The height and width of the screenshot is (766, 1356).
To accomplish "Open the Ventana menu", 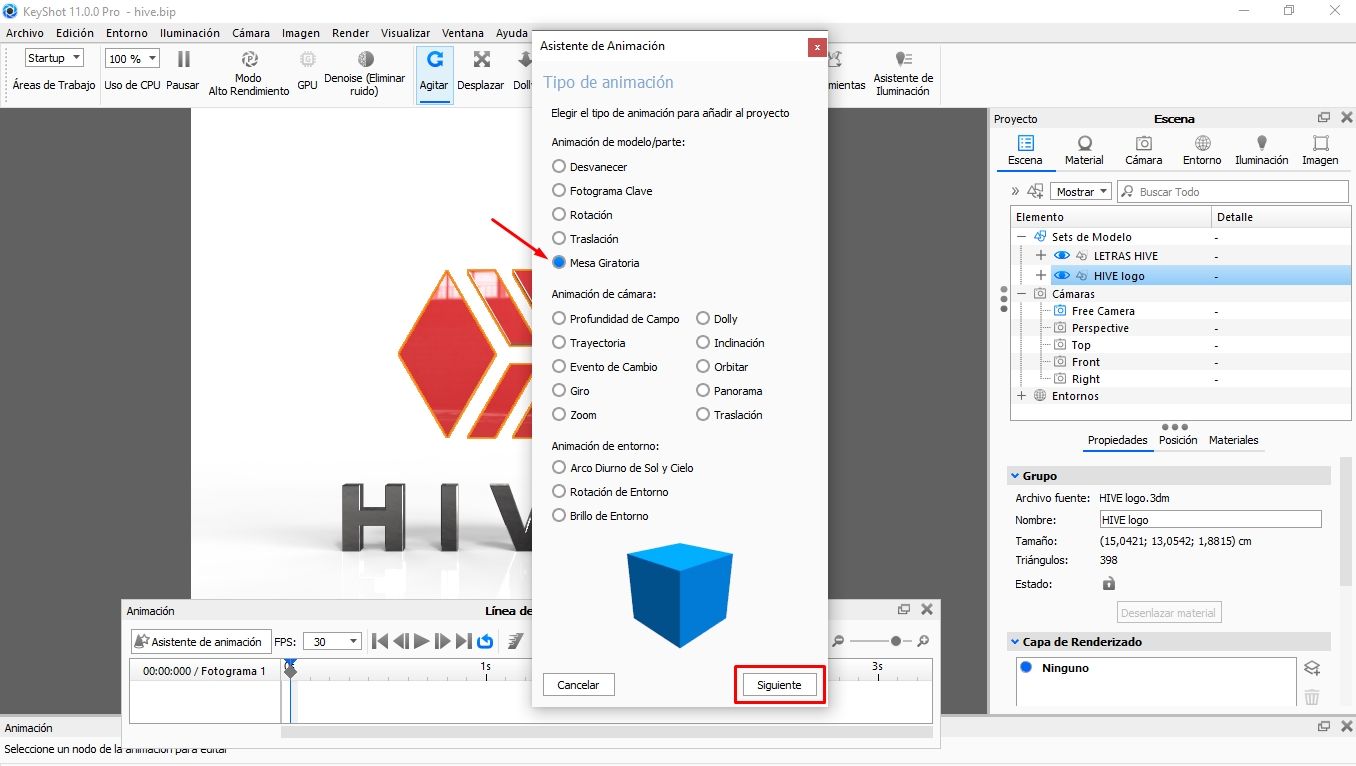I will [462, 33].
